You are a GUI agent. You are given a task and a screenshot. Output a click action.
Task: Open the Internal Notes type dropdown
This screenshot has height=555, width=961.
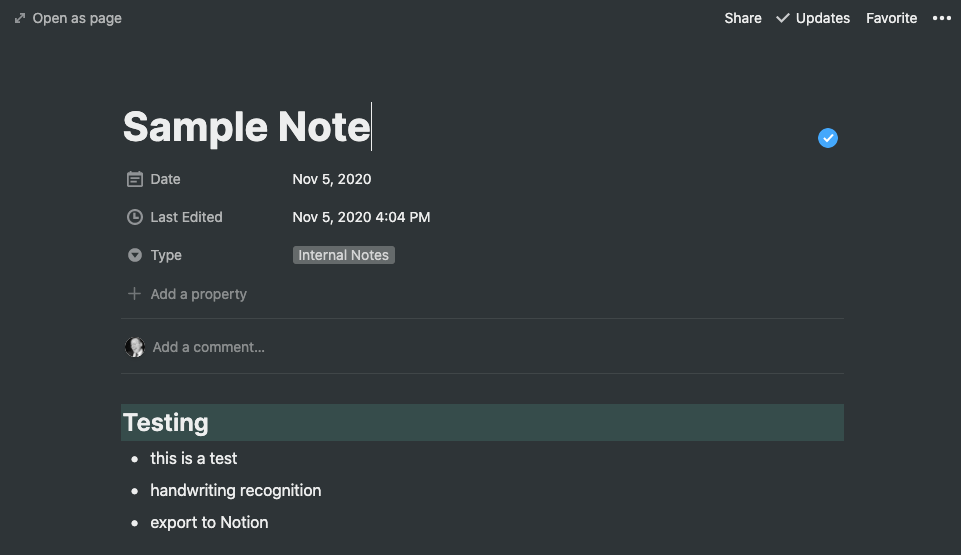[344, 255]
